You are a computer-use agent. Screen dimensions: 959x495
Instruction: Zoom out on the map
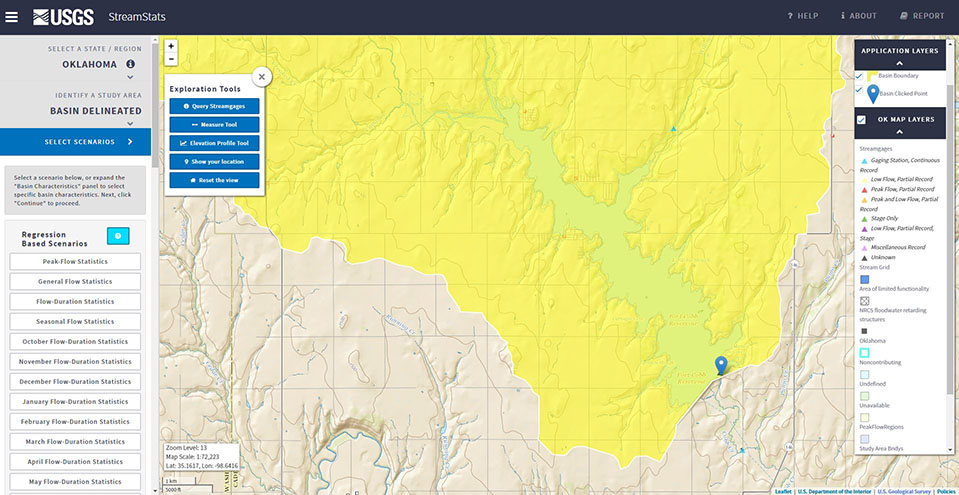coord(171,59)
